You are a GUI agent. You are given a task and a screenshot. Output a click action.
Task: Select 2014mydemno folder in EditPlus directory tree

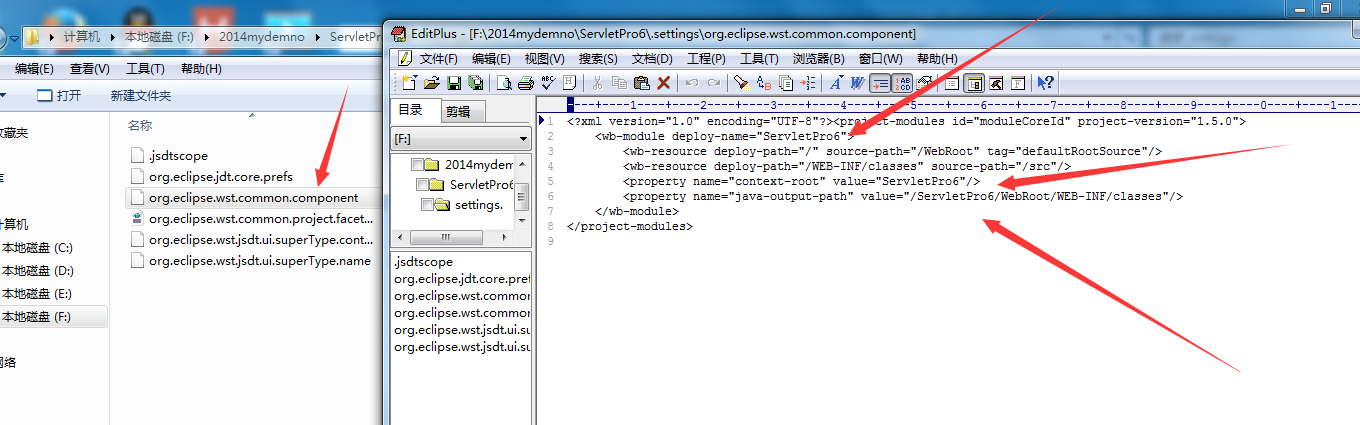point(478,165)
